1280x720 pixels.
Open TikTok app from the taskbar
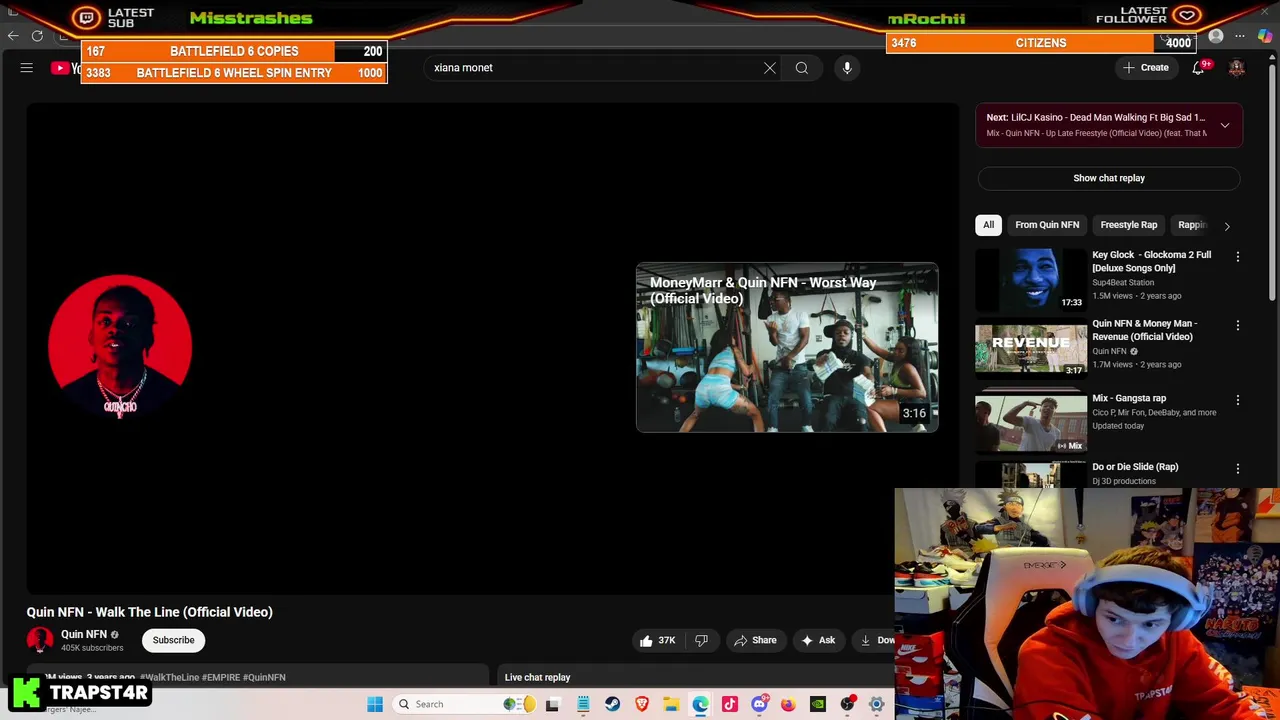(730, 704)
